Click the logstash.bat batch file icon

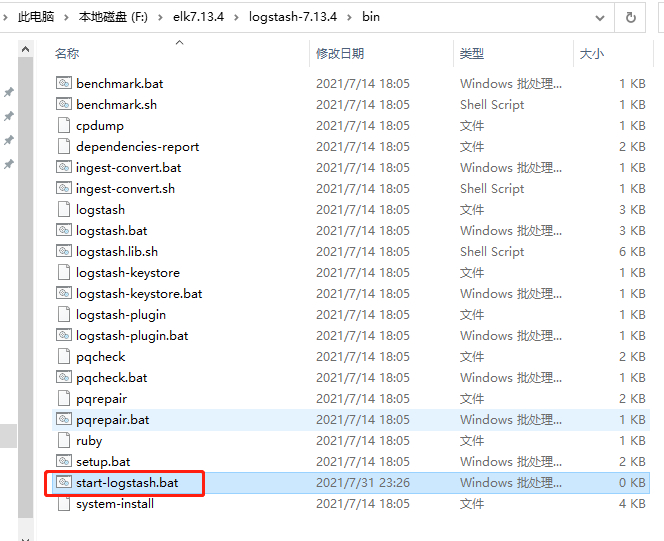click(64, 230)
